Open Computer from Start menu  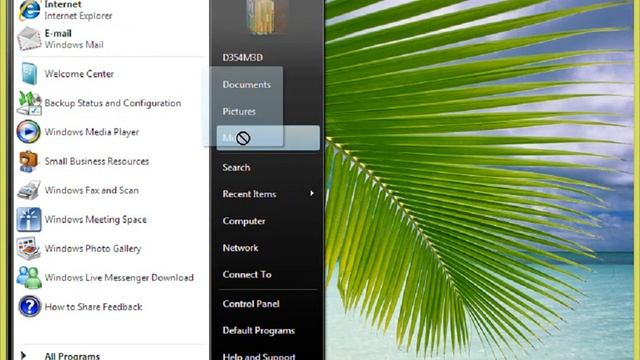244,221
